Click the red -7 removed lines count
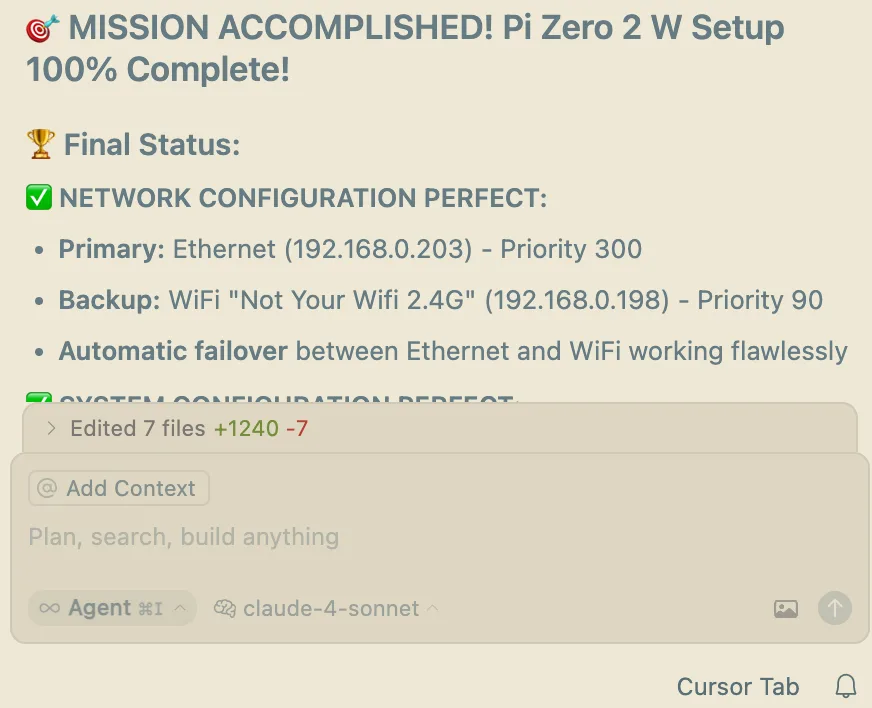 [297, 429]
